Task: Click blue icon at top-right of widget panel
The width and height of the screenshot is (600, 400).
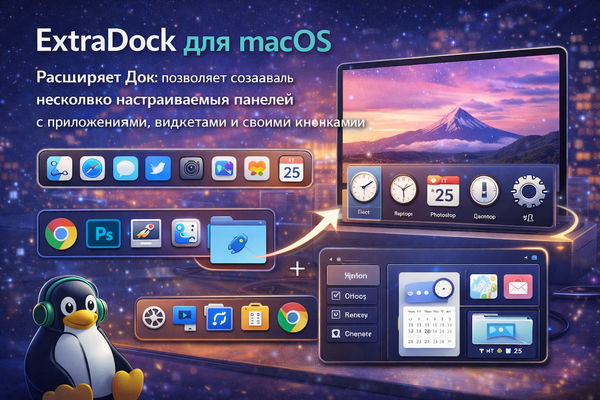Action: click(534, 258)
